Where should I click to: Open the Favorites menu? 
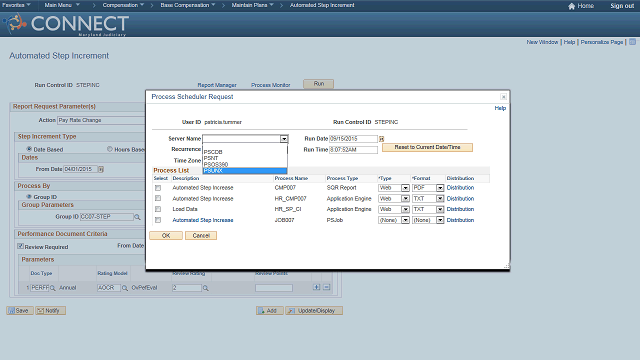[x=16, y=5]
